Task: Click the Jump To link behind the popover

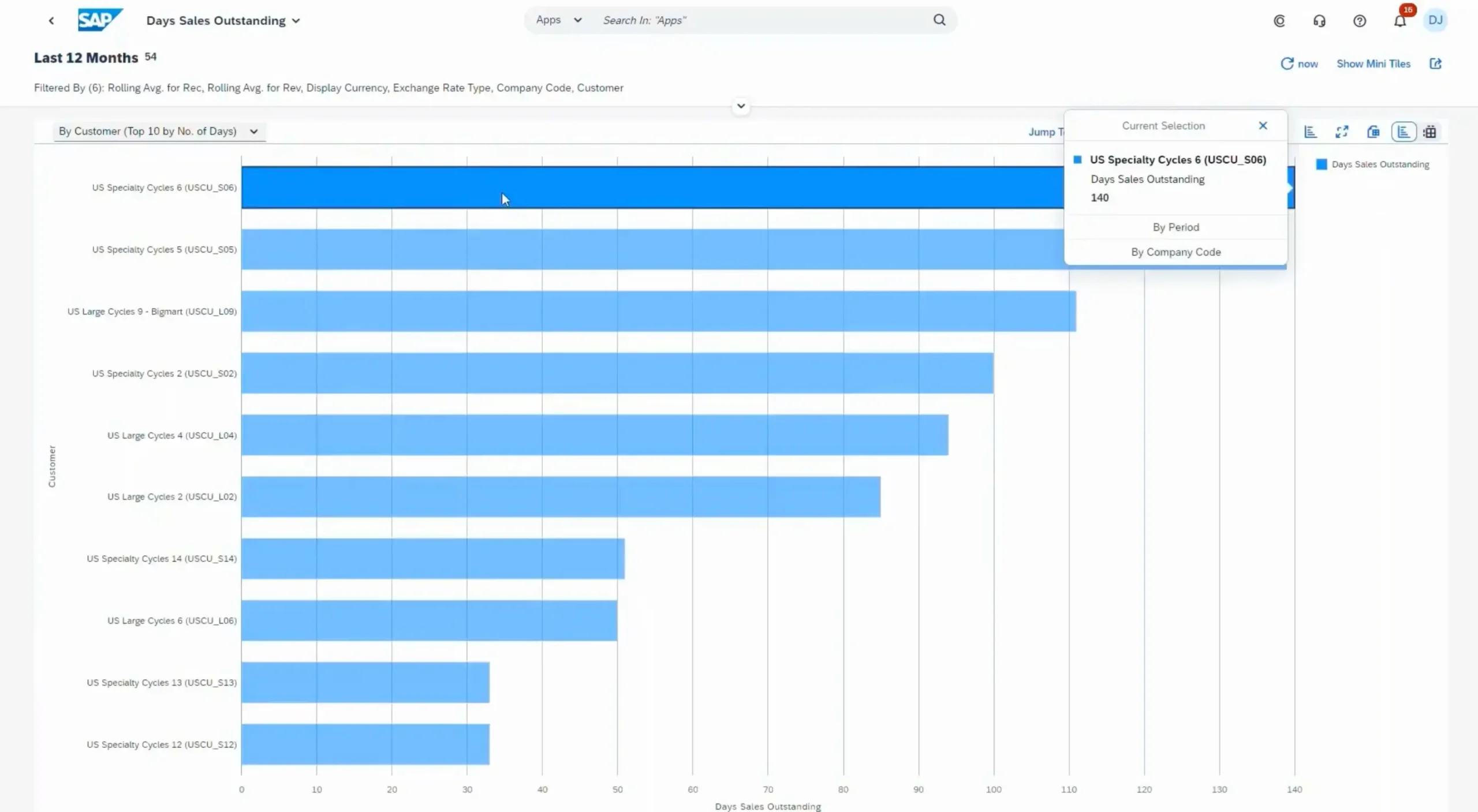Action: click(x=1046, y=132)
